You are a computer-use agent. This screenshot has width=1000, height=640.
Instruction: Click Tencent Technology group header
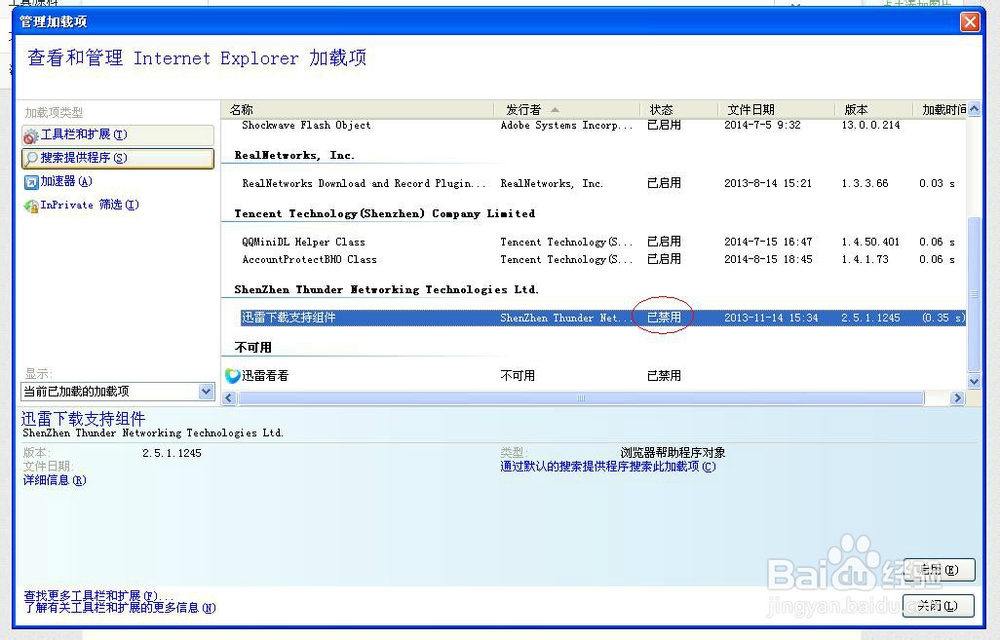[x=385, y=214]
